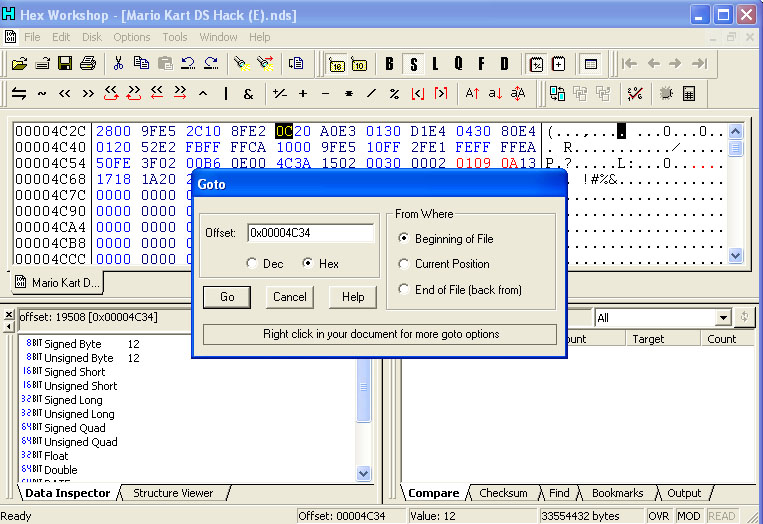Image resolution: width=763 pixels, height=524 pixels.
Task: Choose End of File (back from) option
Action: [x=403, y=289]
